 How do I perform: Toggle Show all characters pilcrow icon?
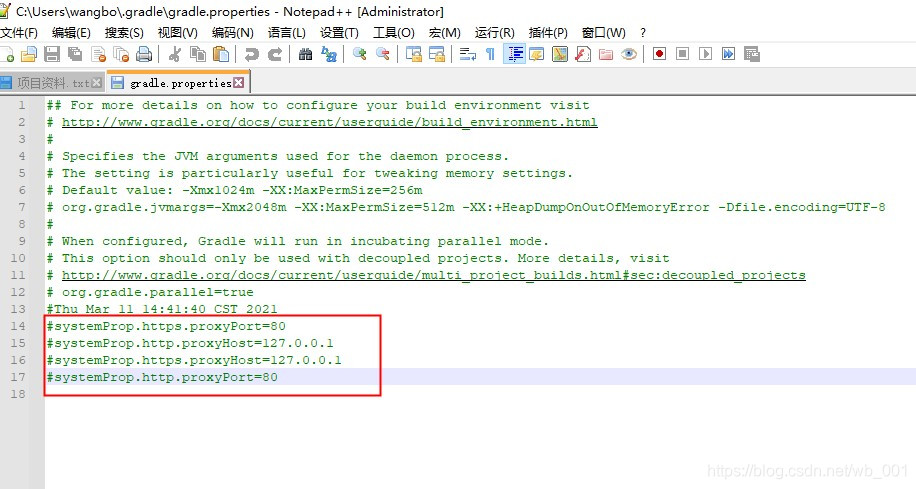490,54
